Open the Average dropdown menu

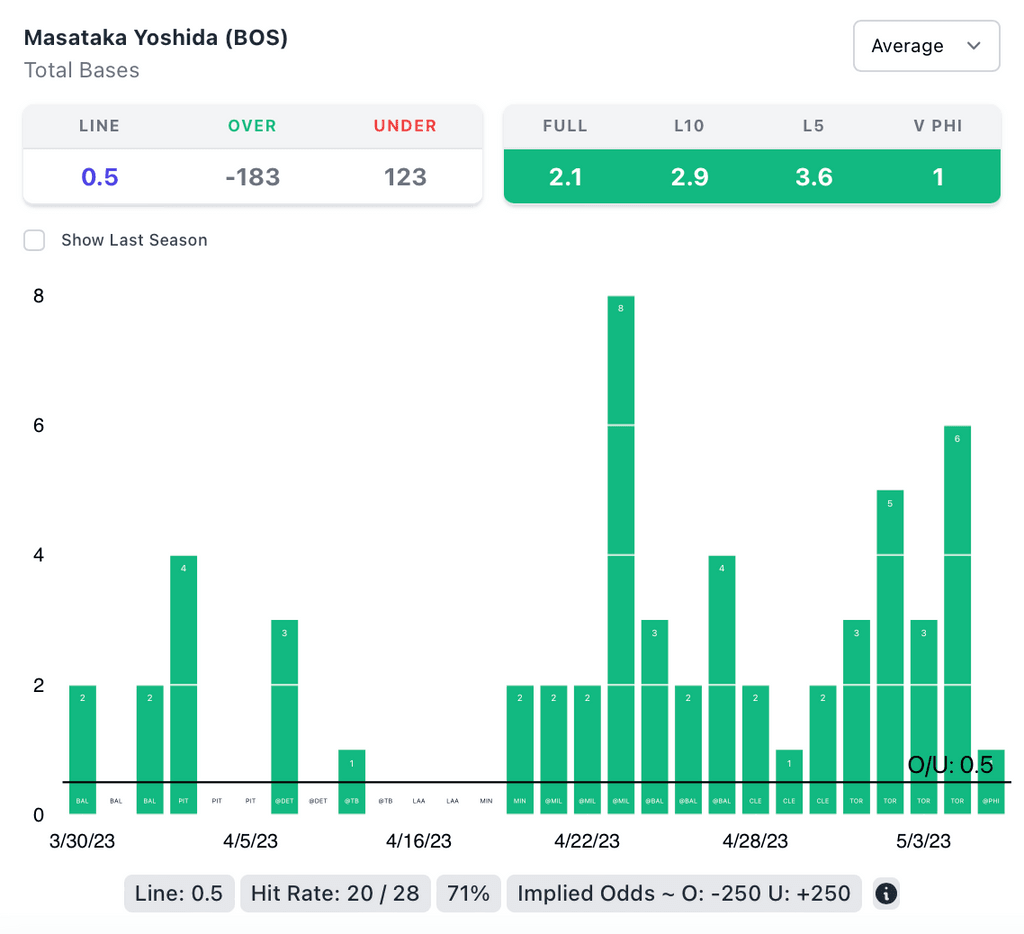tap(926, 46)
